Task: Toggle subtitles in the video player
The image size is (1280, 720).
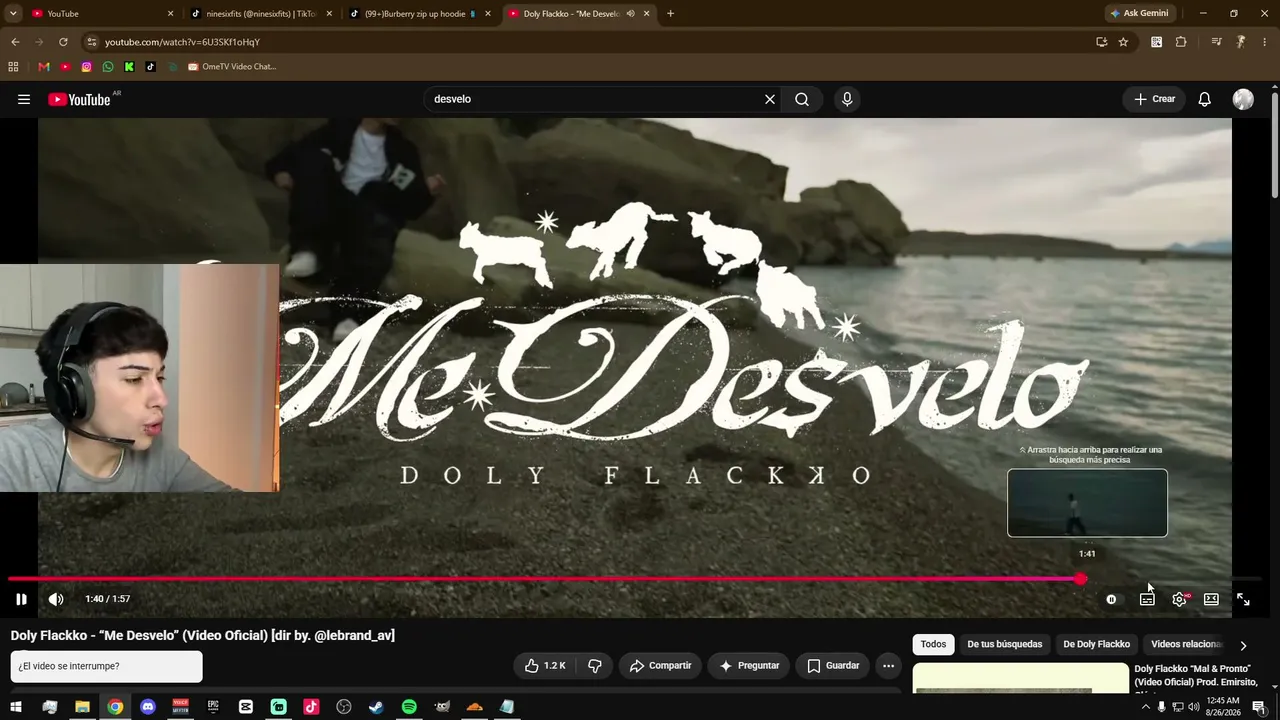Action: click(x=1147, y=599)
